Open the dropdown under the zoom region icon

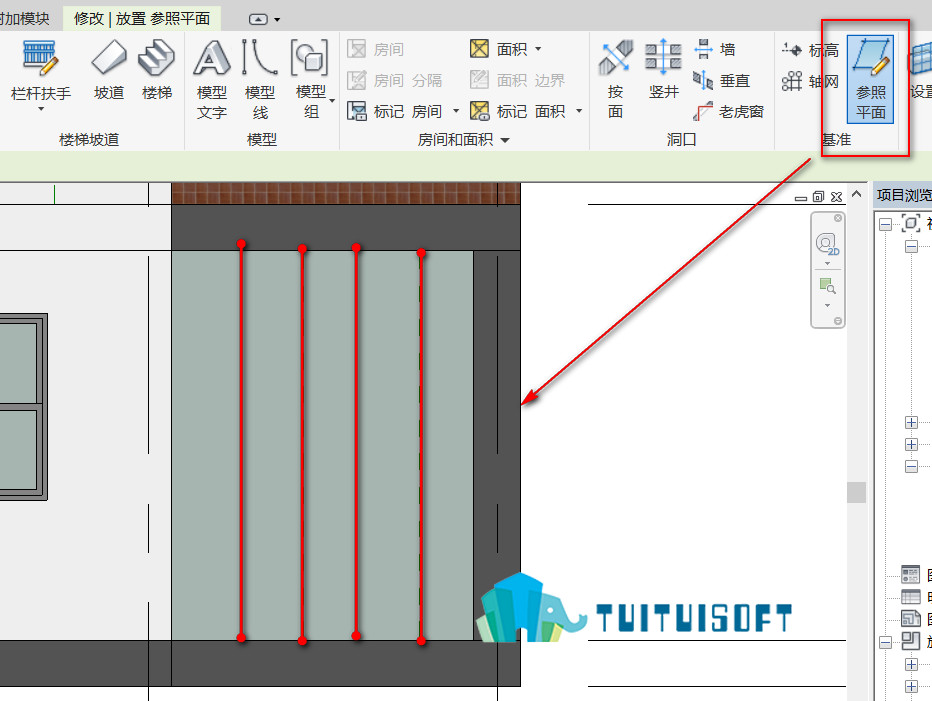click(x=827, y=306)
